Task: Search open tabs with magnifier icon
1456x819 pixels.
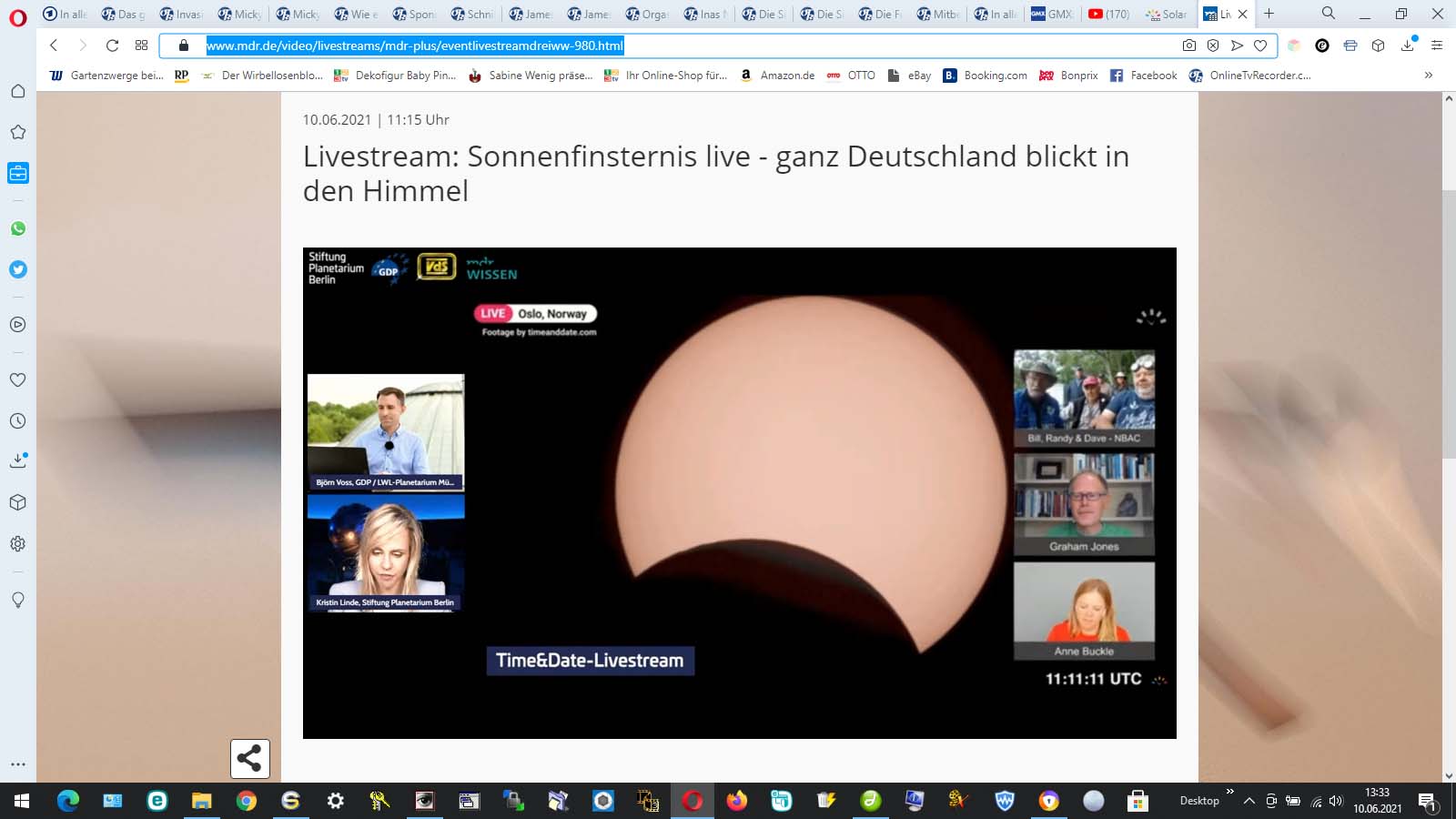Action: (1329, 14)
